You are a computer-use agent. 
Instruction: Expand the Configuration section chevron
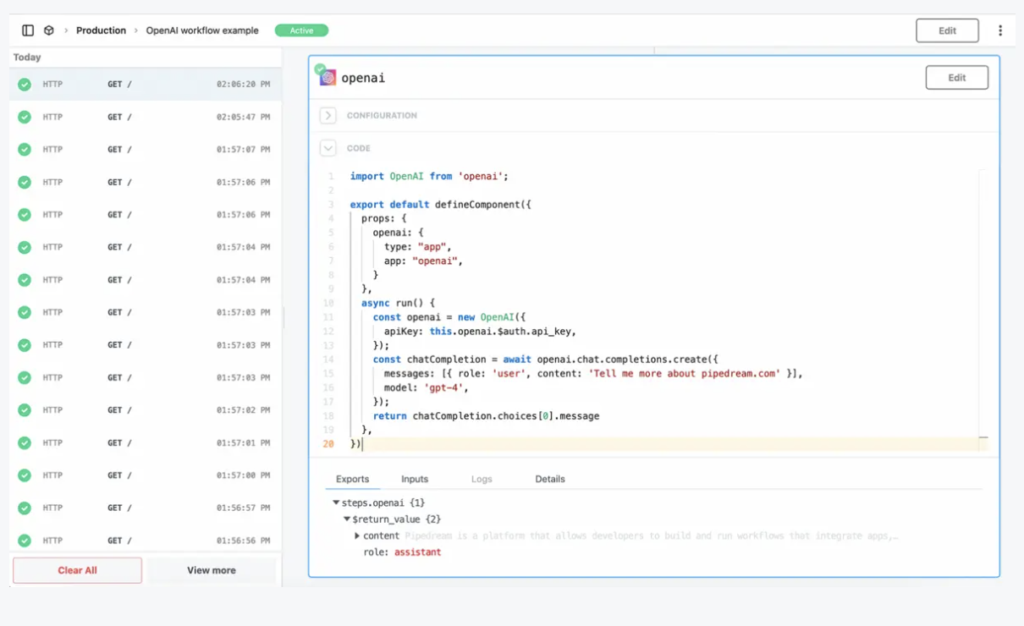[328, 116]
